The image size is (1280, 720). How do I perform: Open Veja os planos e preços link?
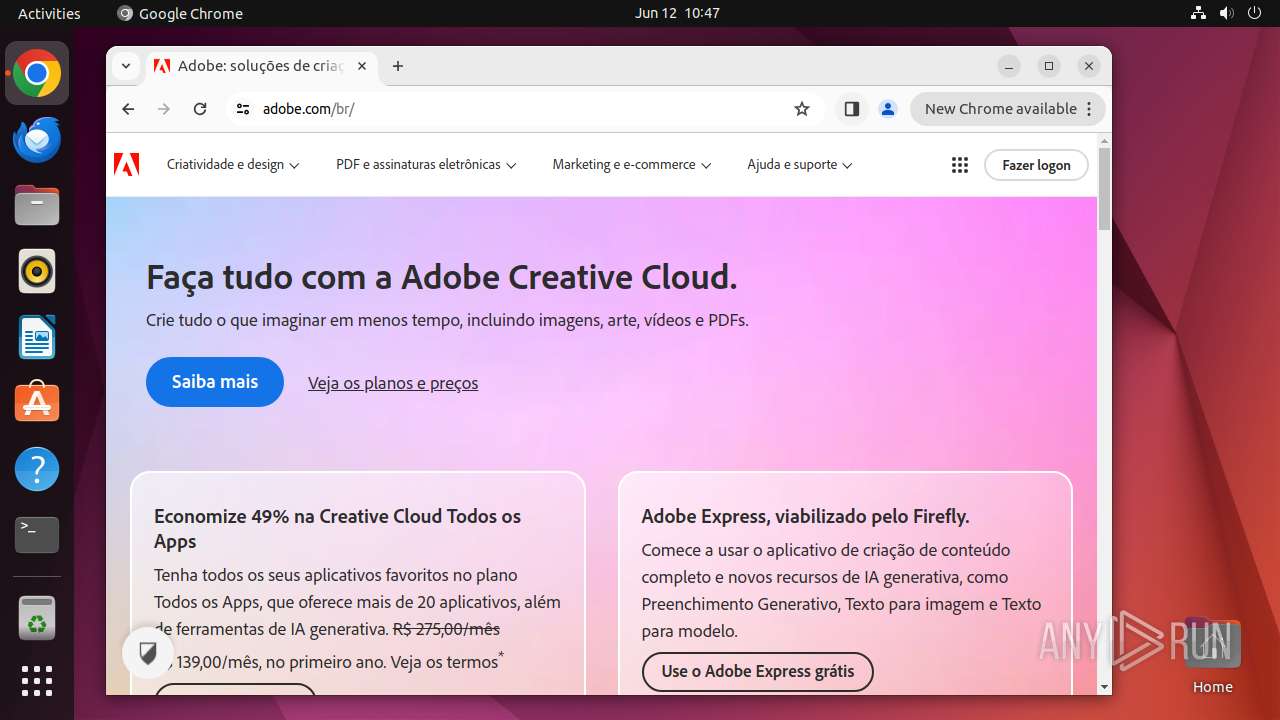(393, 383)
